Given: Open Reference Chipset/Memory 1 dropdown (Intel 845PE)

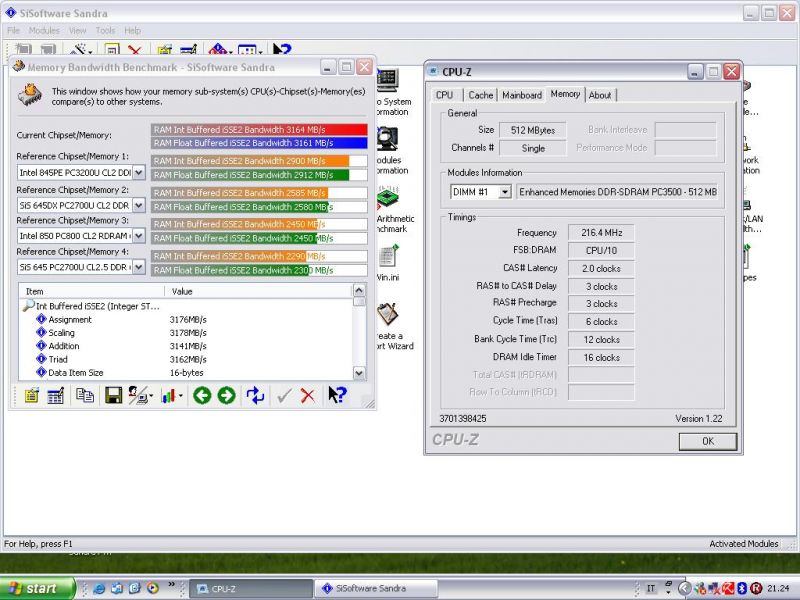Looking at the screenshot, I should coord(139,172).
